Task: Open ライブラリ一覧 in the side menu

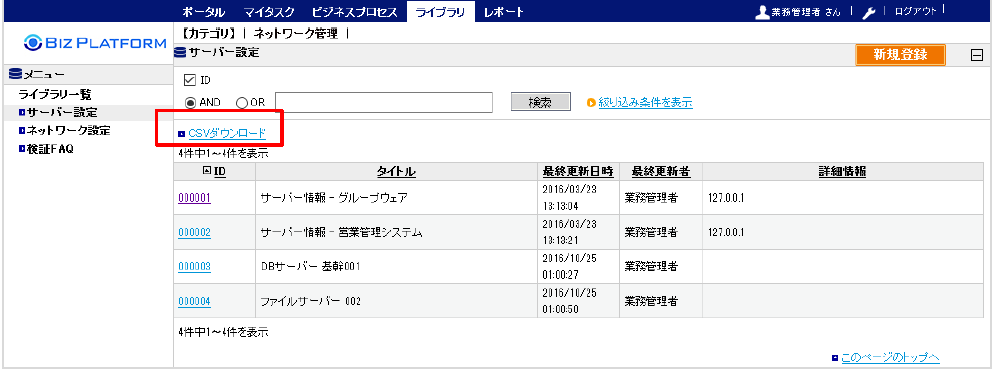Action: [55, 95]
